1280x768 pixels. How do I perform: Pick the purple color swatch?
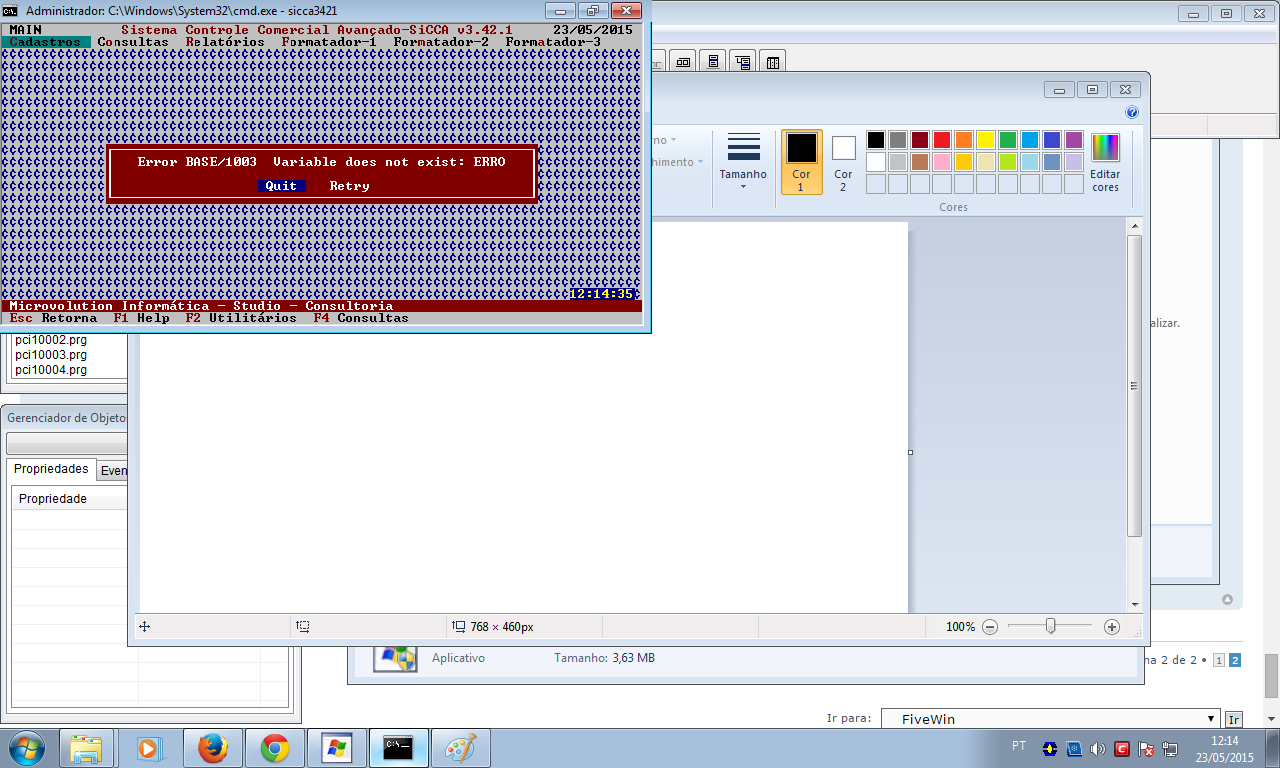click(1074, 140)
